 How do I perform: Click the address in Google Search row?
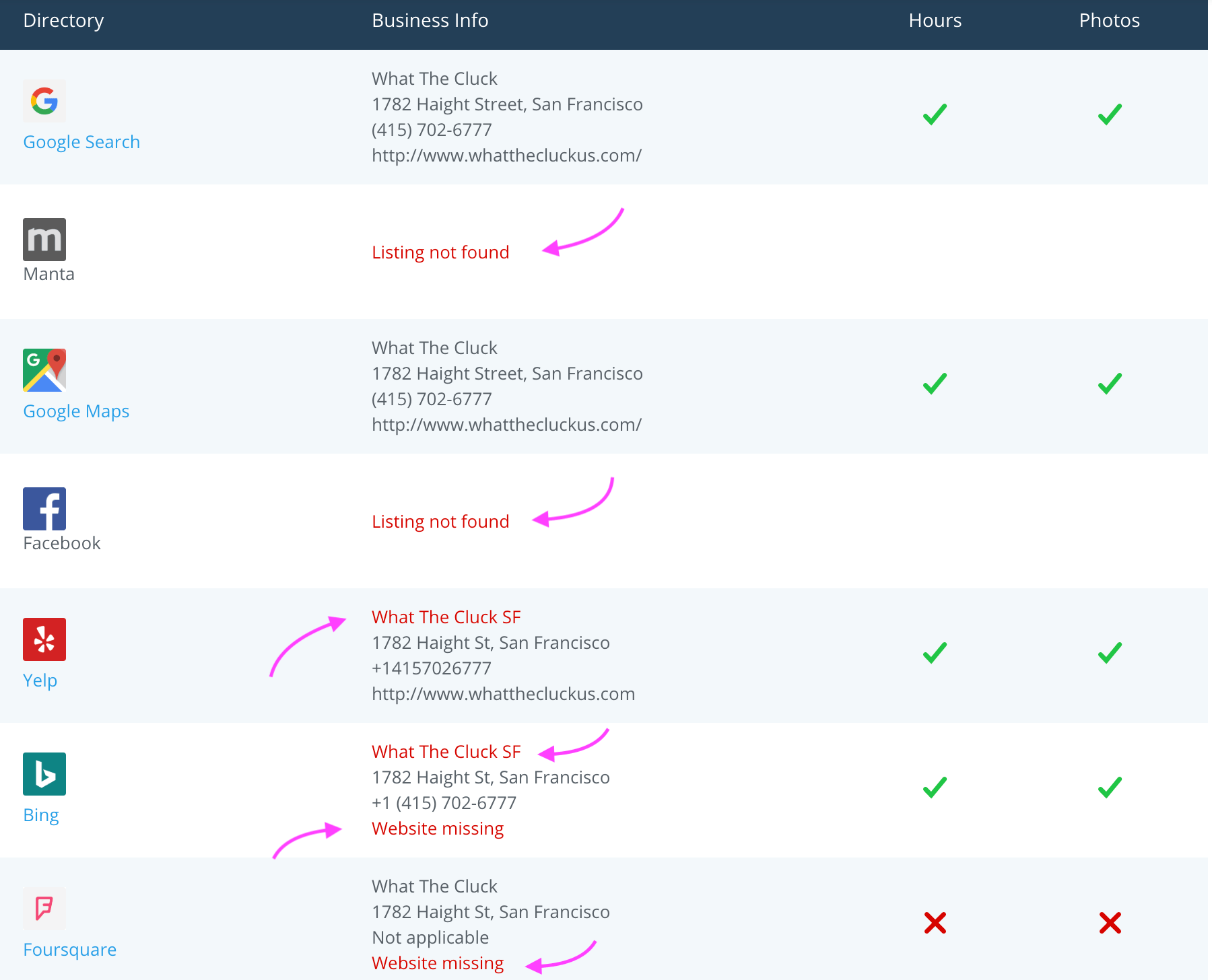pos(507,104)
